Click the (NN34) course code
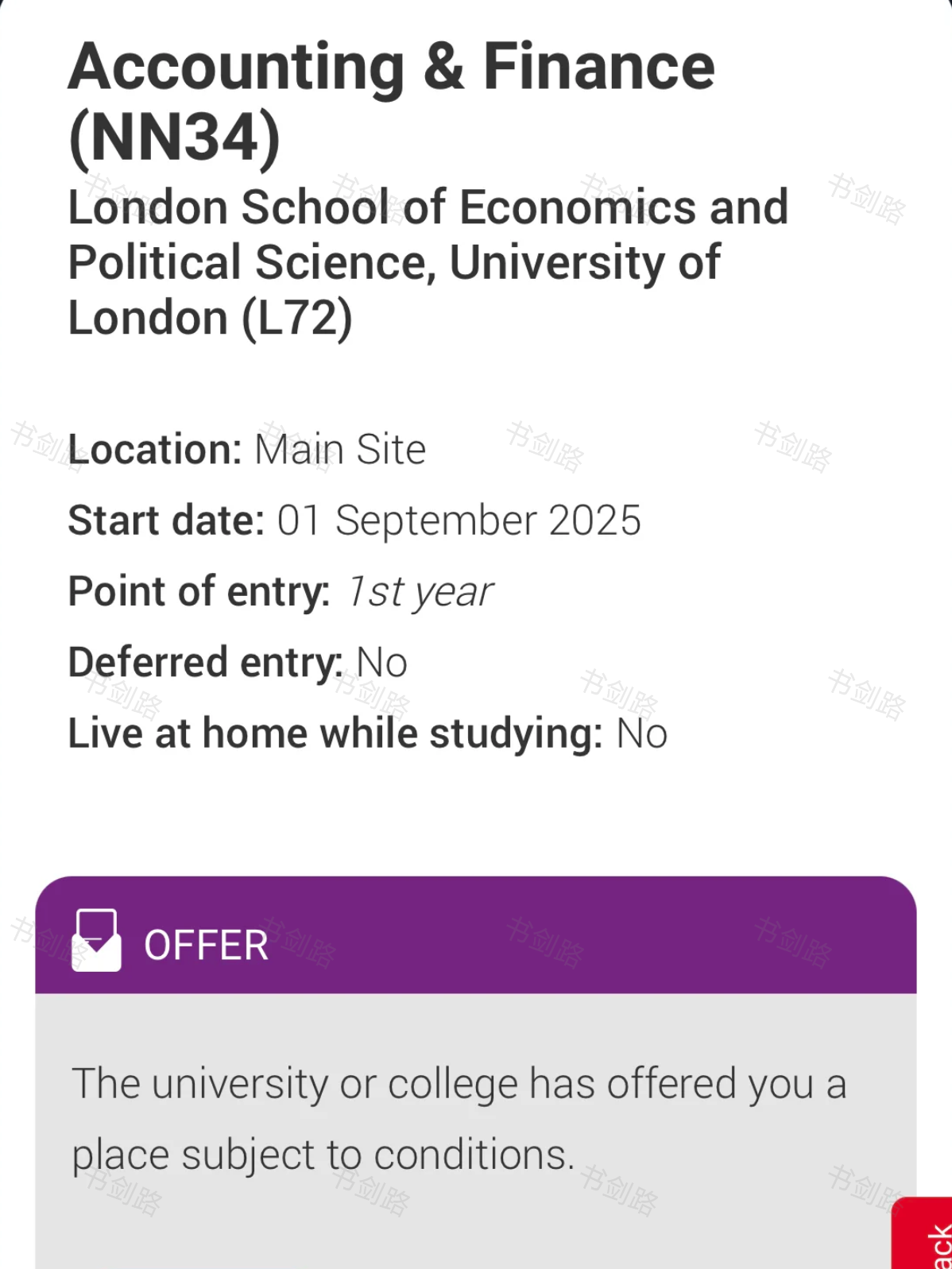 coord(175,137)
